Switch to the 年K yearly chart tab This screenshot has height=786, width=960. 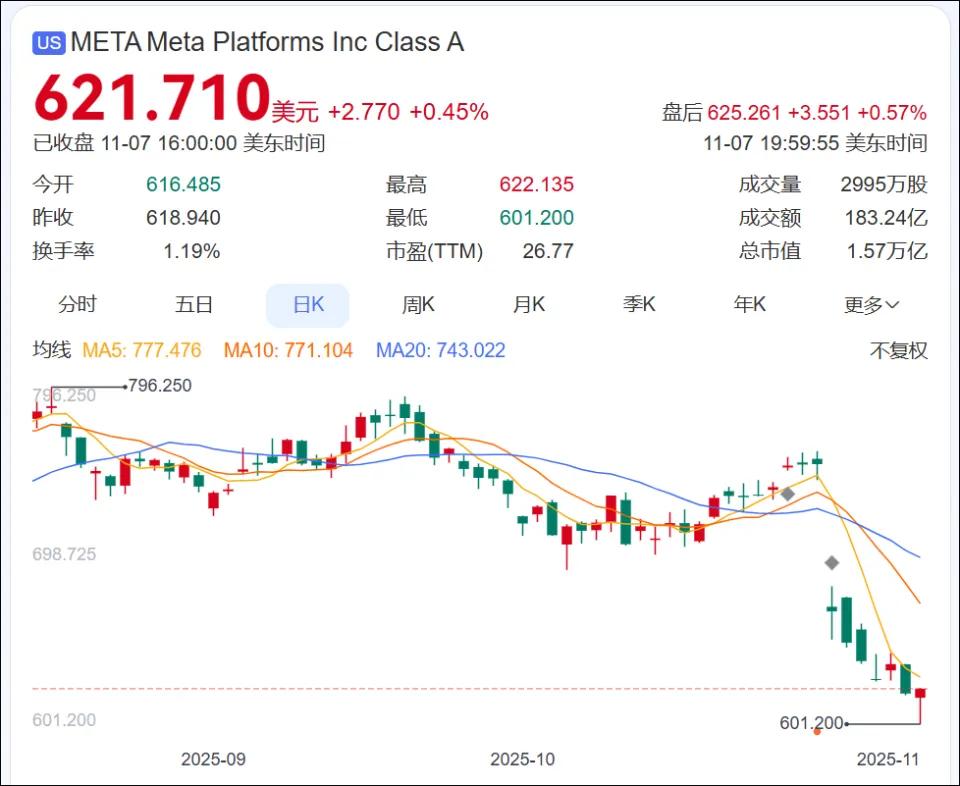750,304
